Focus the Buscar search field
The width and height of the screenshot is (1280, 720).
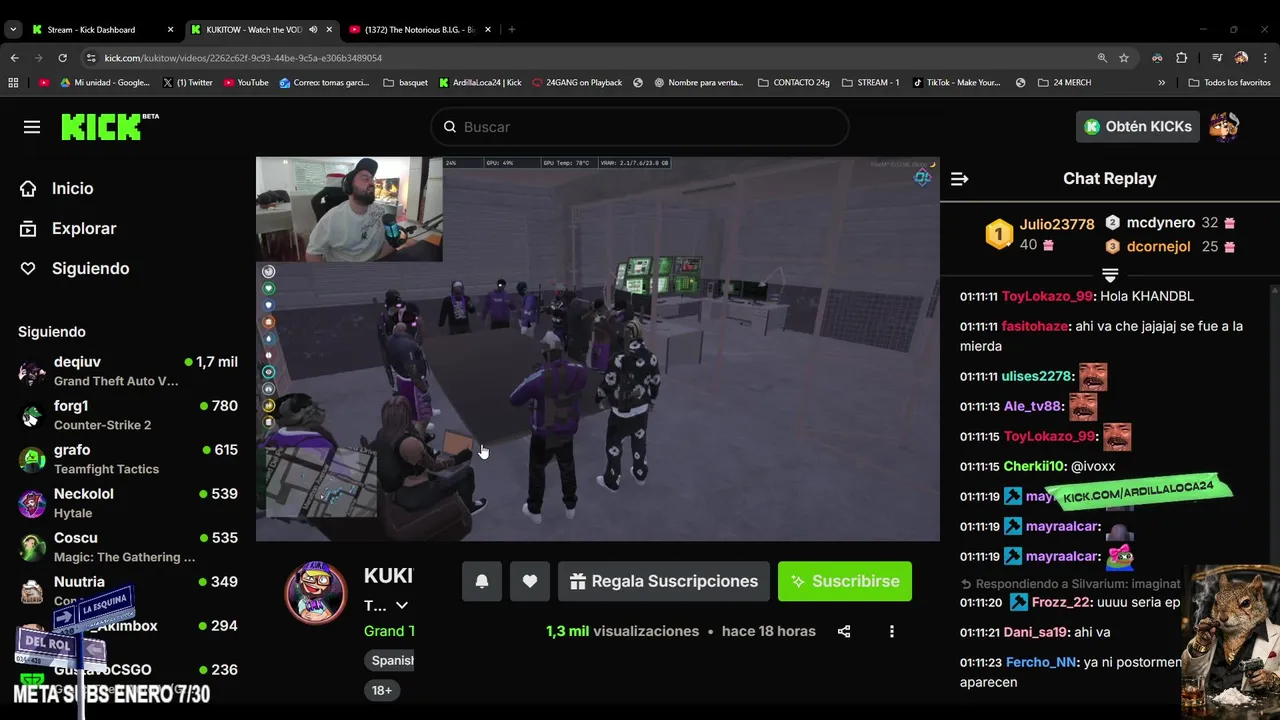tap(640, 127)
